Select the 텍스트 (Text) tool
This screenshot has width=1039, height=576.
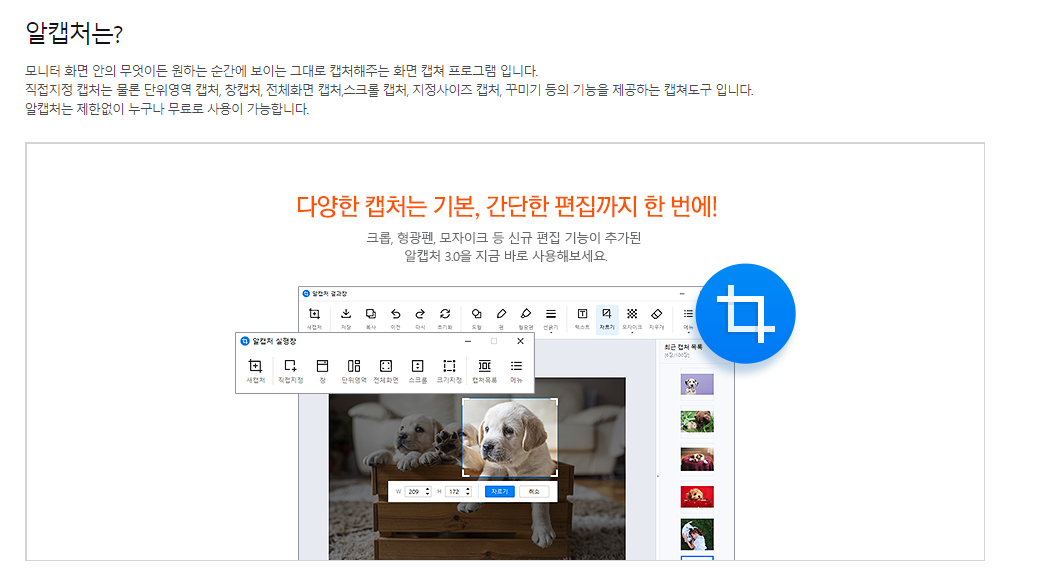point(580,312)
